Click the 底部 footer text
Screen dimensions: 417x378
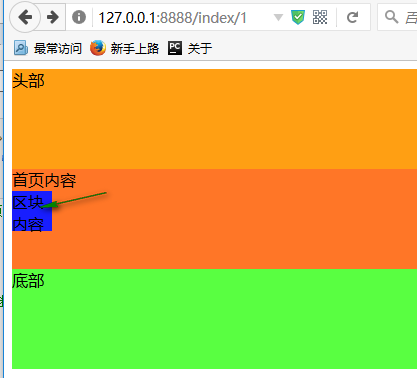tap(28, 281)
